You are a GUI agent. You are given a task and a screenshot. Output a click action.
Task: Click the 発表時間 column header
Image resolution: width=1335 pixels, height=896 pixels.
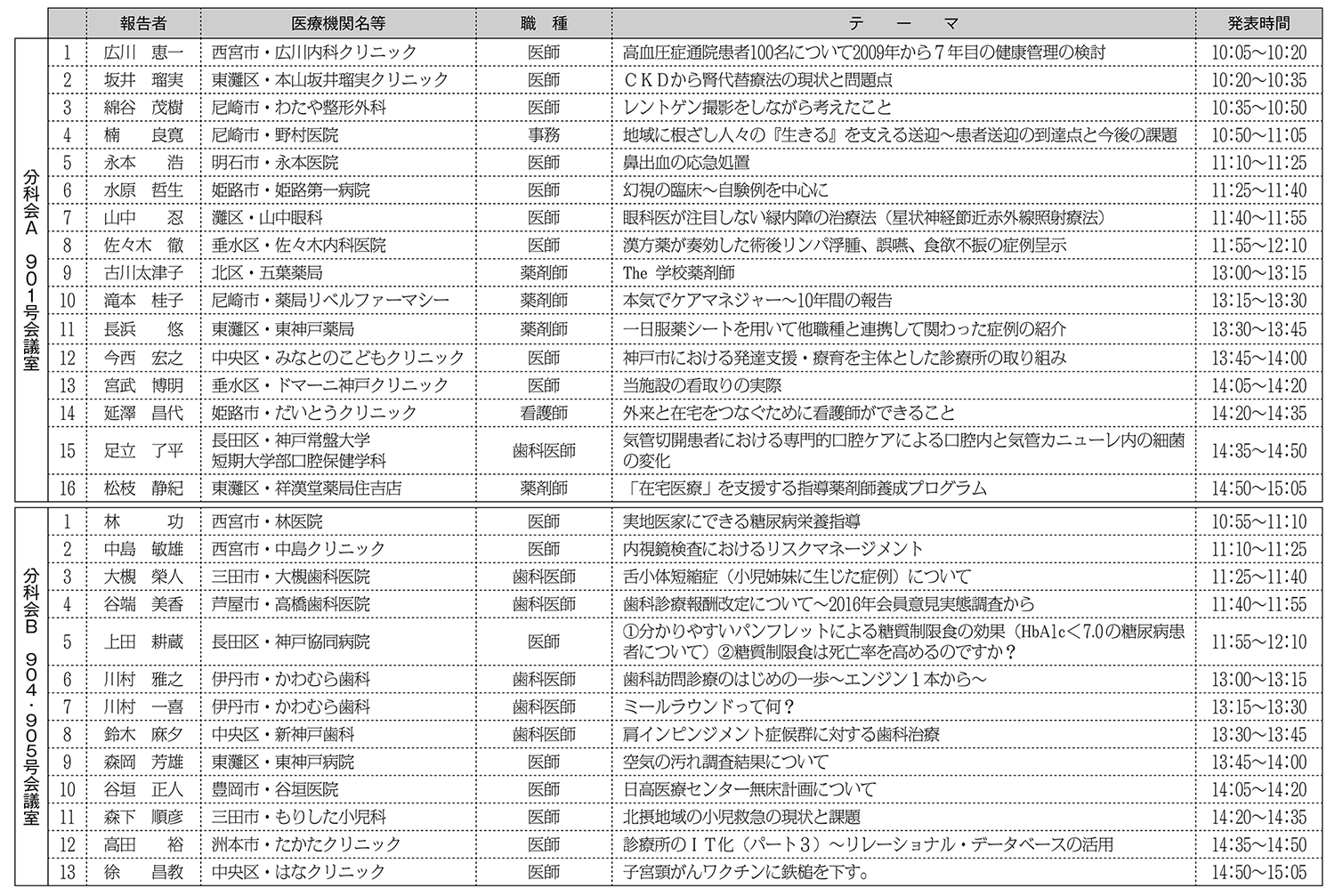pos(1258,24)
